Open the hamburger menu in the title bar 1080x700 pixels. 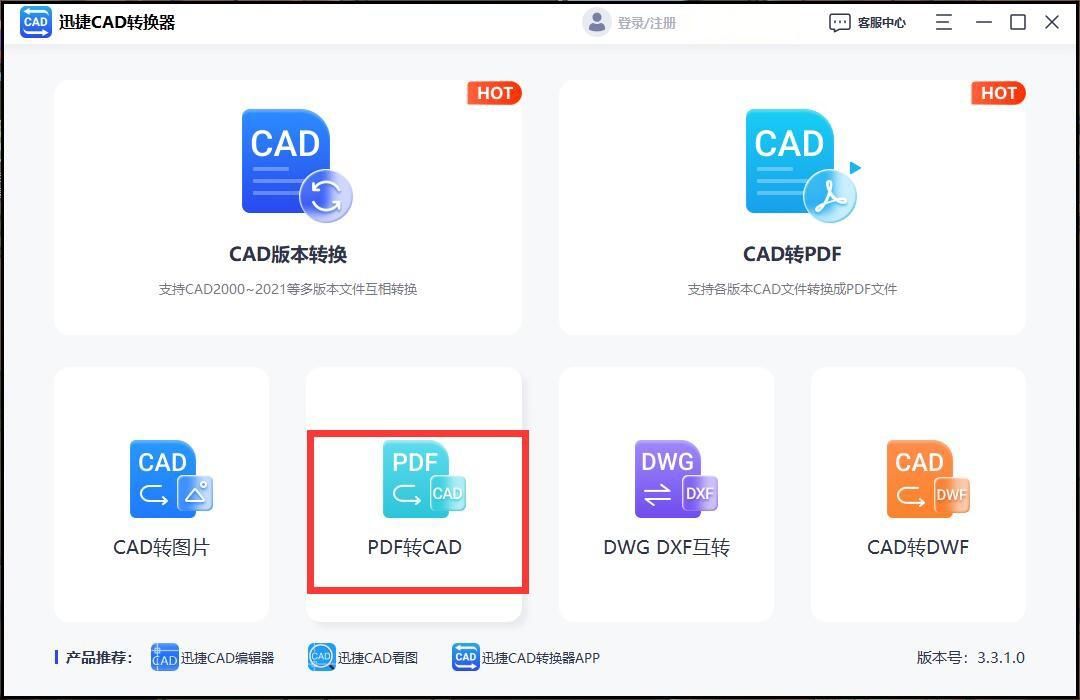tap(943, 21)
